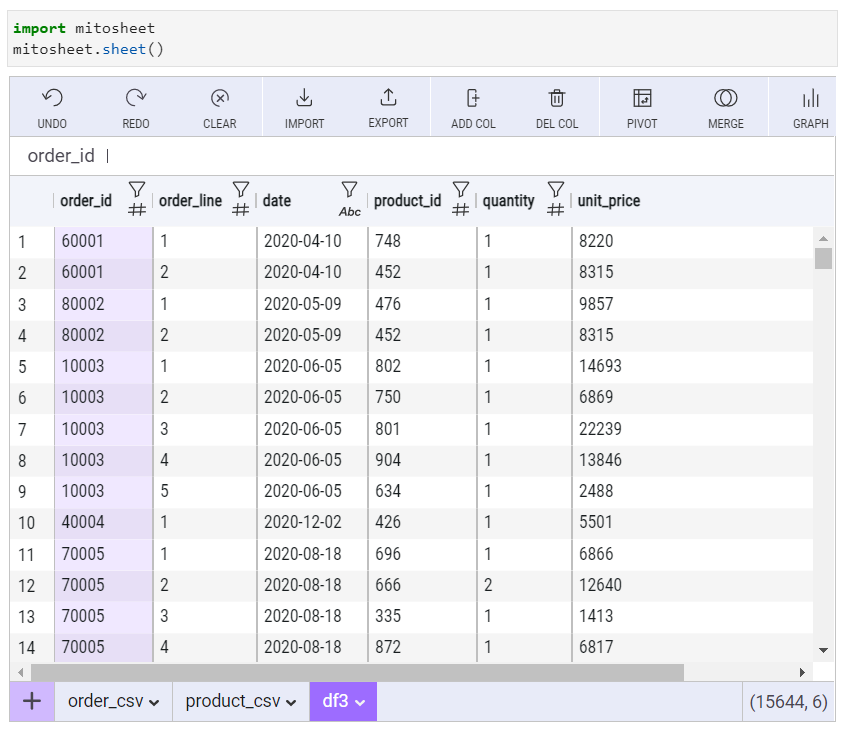Click the Undo icon in toolbar
The height and width of the screenshot is (730, 846).
coord(52,98)
